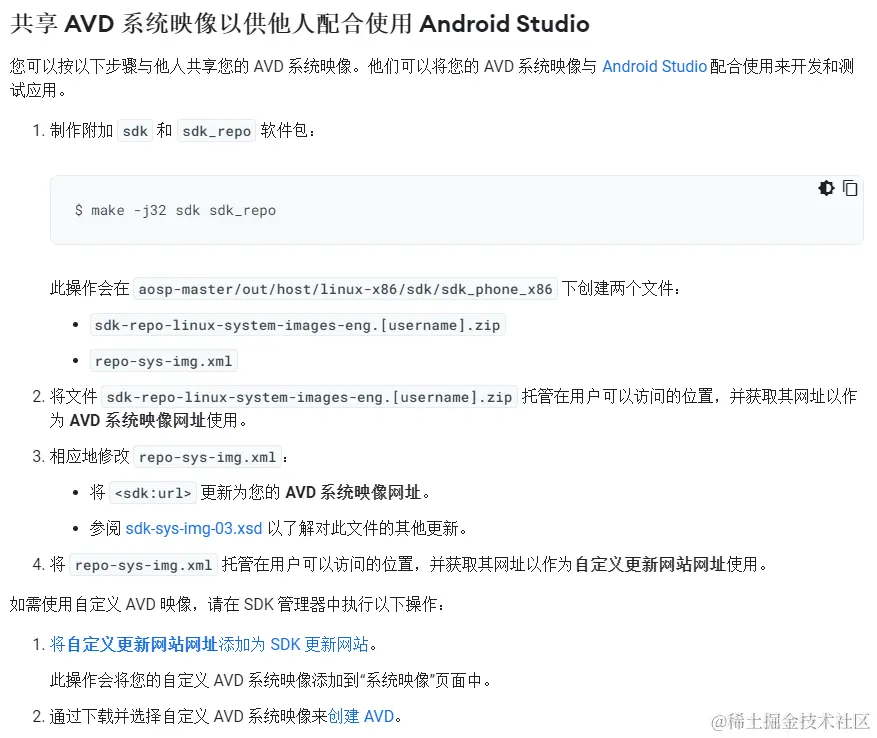Open the Android Studio link
The height and width of the screenshot is (738, 877).
[x=654, y=67]
